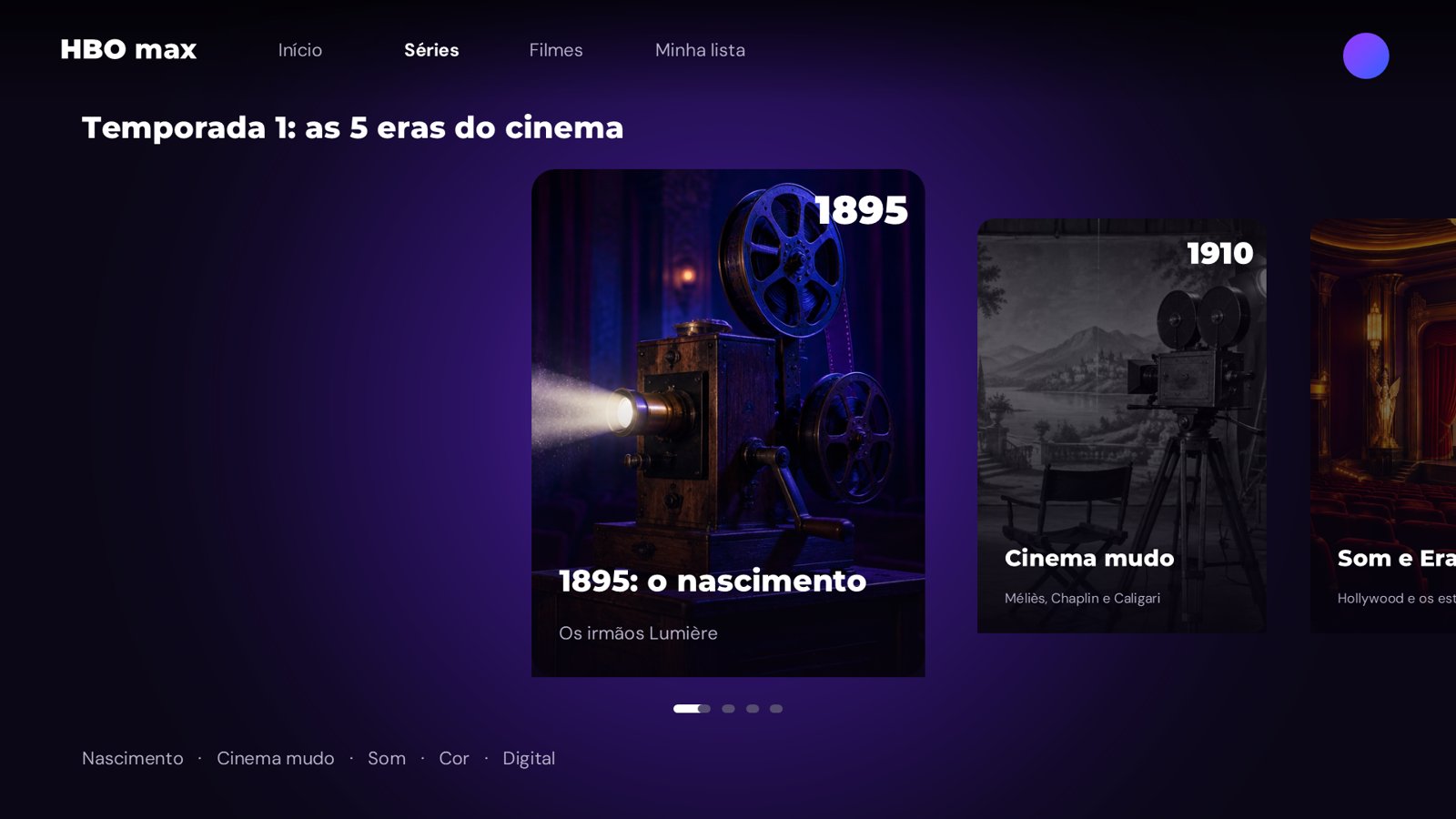Click the heading Temporada 1: as 5 eras do cinema

353,127
